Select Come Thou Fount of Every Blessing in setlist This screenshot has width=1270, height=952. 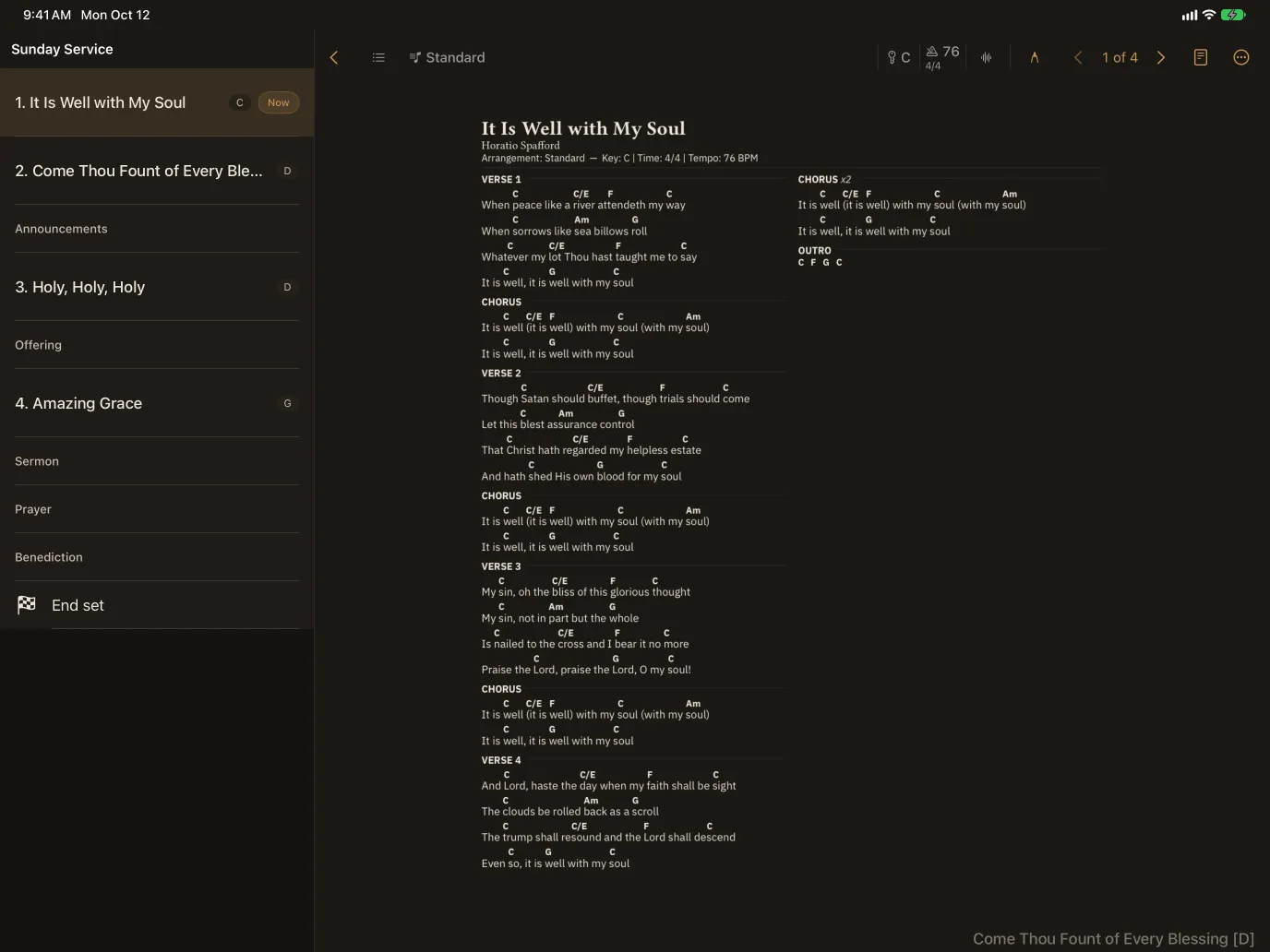tap(157, 171)
